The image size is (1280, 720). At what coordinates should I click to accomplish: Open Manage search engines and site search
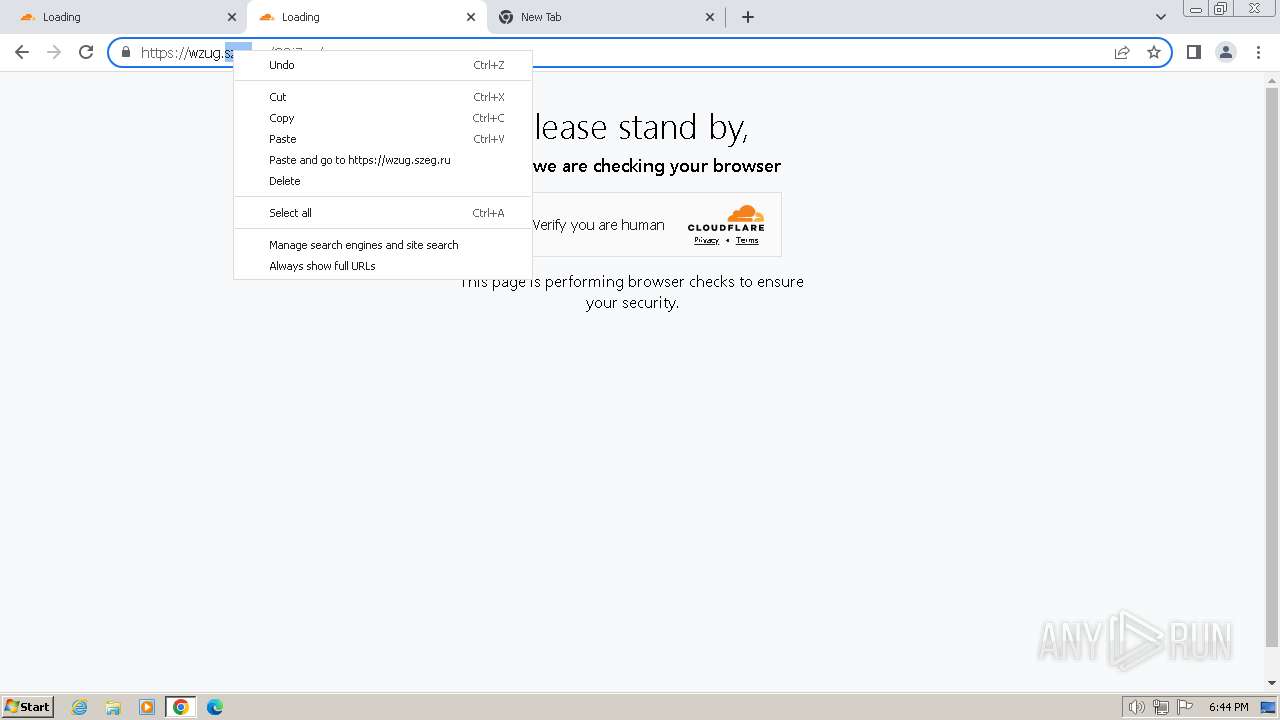(383, 245)
